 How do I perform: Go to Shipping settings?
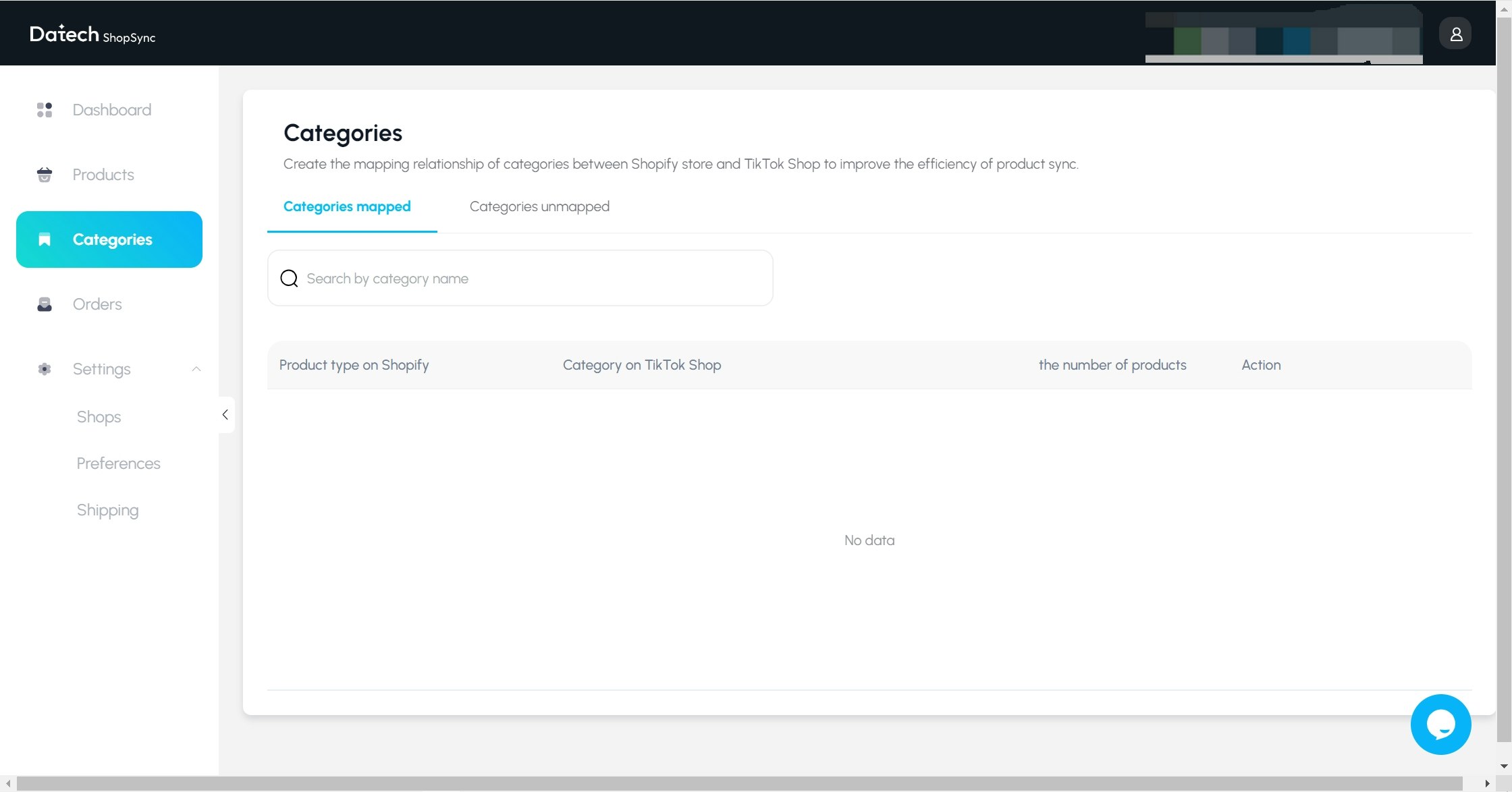107,510
